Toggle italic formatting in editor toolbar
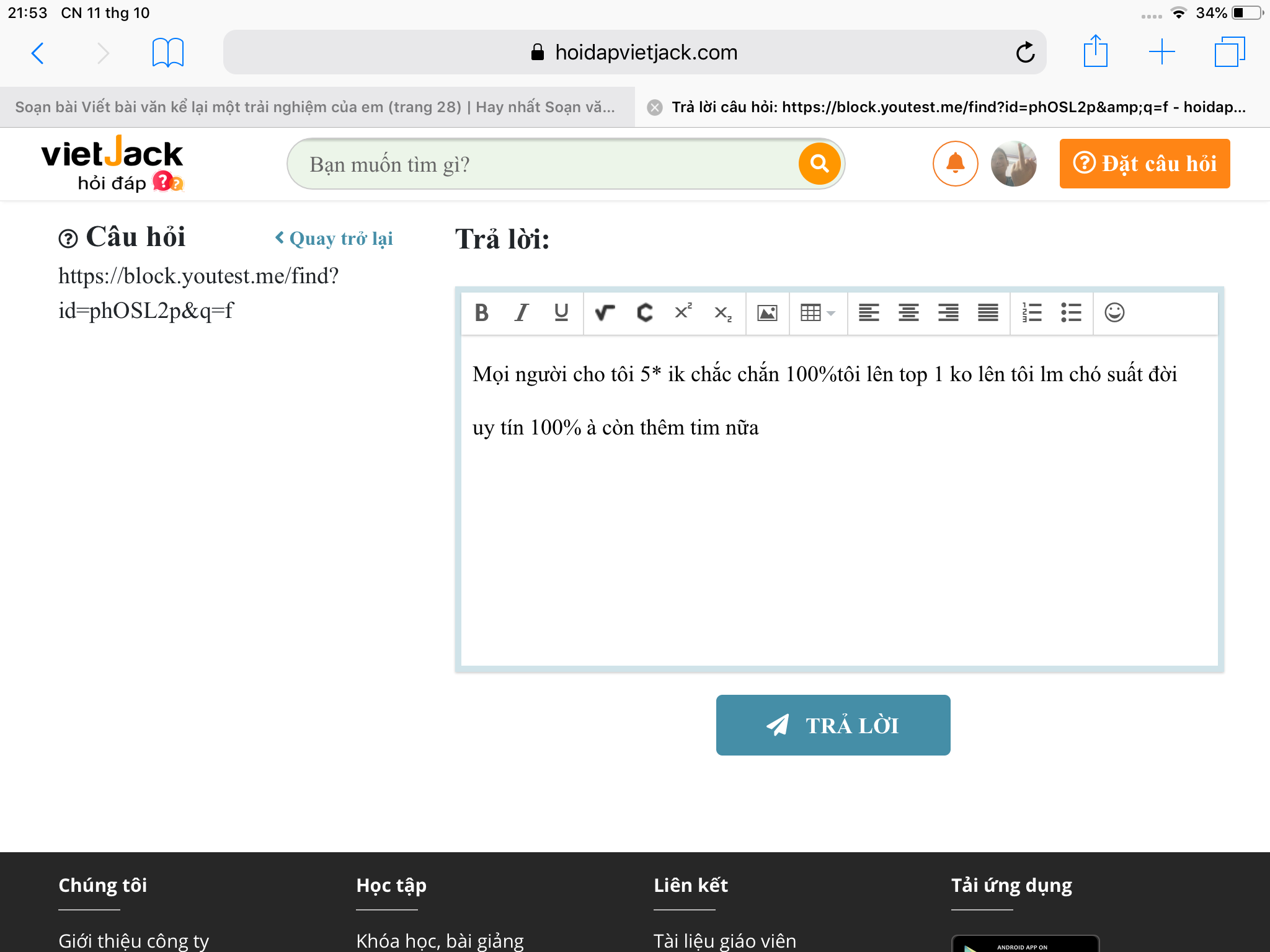The height and width of the screenshot is (952, 1270). click(x=522, y=312)
